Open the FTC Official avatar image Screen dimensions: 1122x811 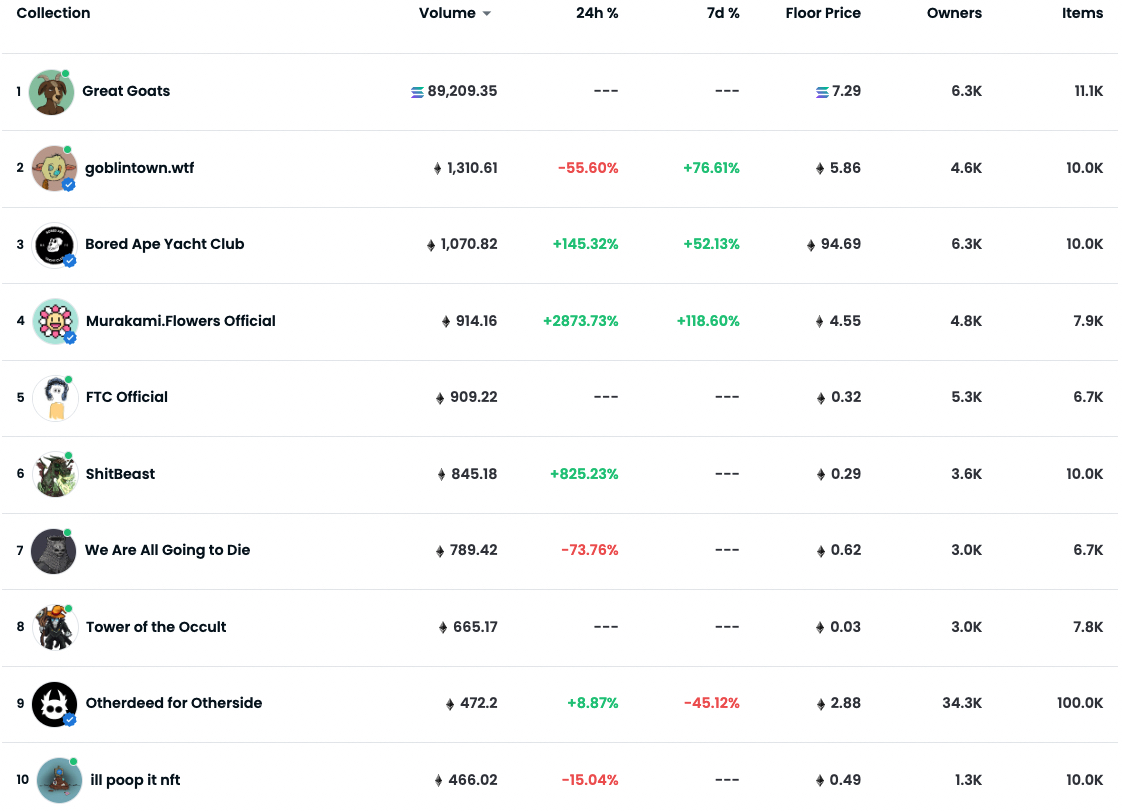click(55, 397)
